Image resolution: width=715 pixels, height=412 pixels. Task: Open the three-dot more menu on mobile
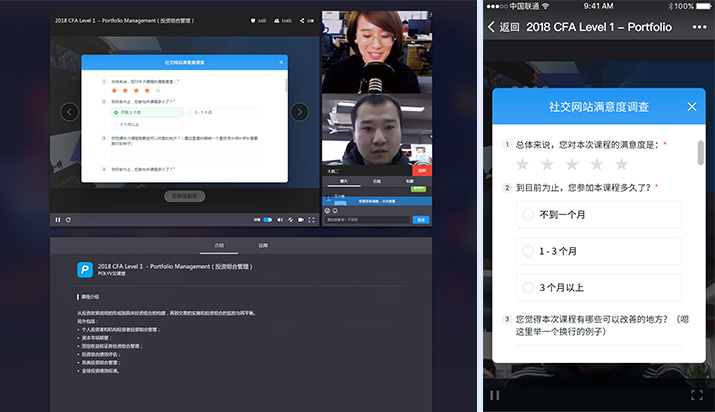pyautogui.click(x=699, y=26)
